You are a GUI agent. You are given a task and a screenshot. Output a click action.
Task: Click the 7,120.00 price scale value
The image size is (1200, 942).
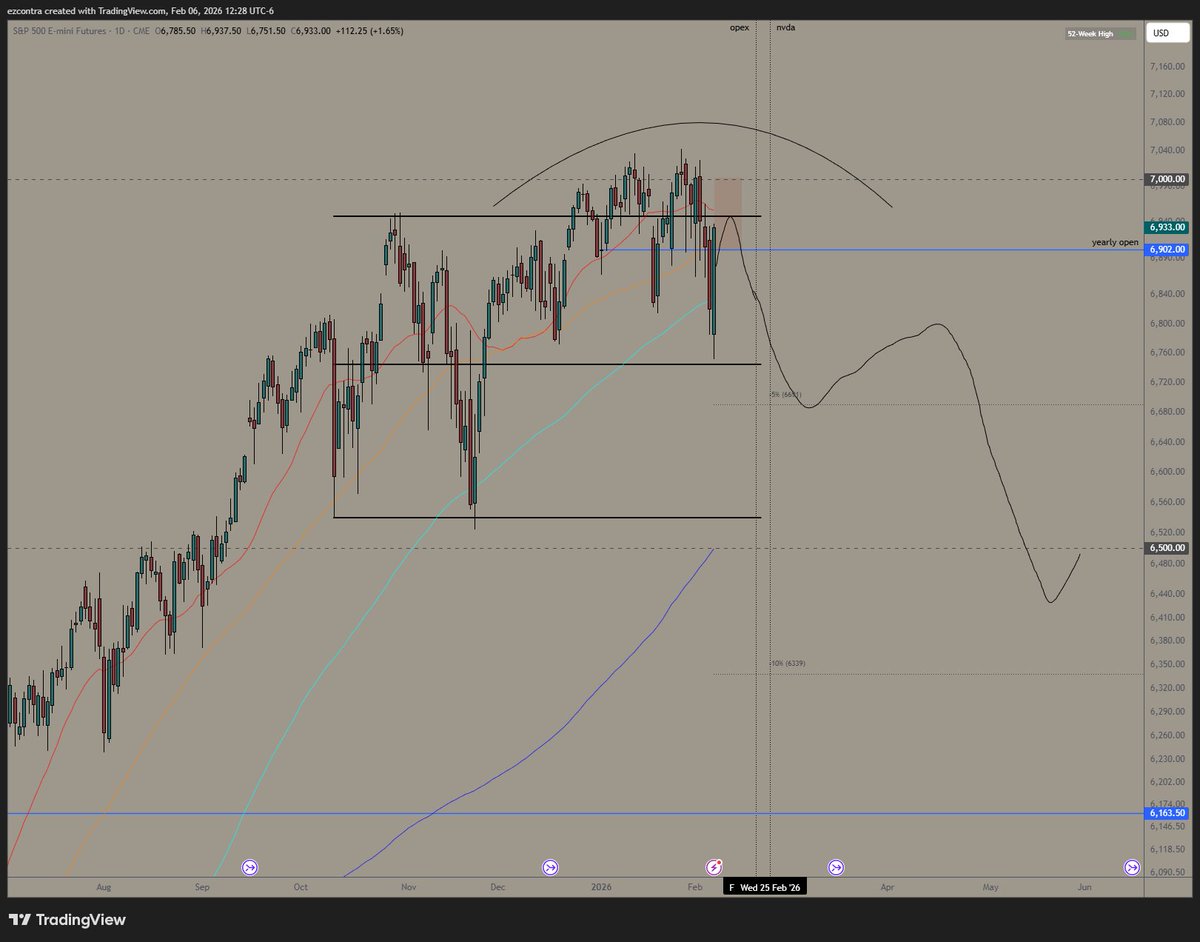point(1166,94)
